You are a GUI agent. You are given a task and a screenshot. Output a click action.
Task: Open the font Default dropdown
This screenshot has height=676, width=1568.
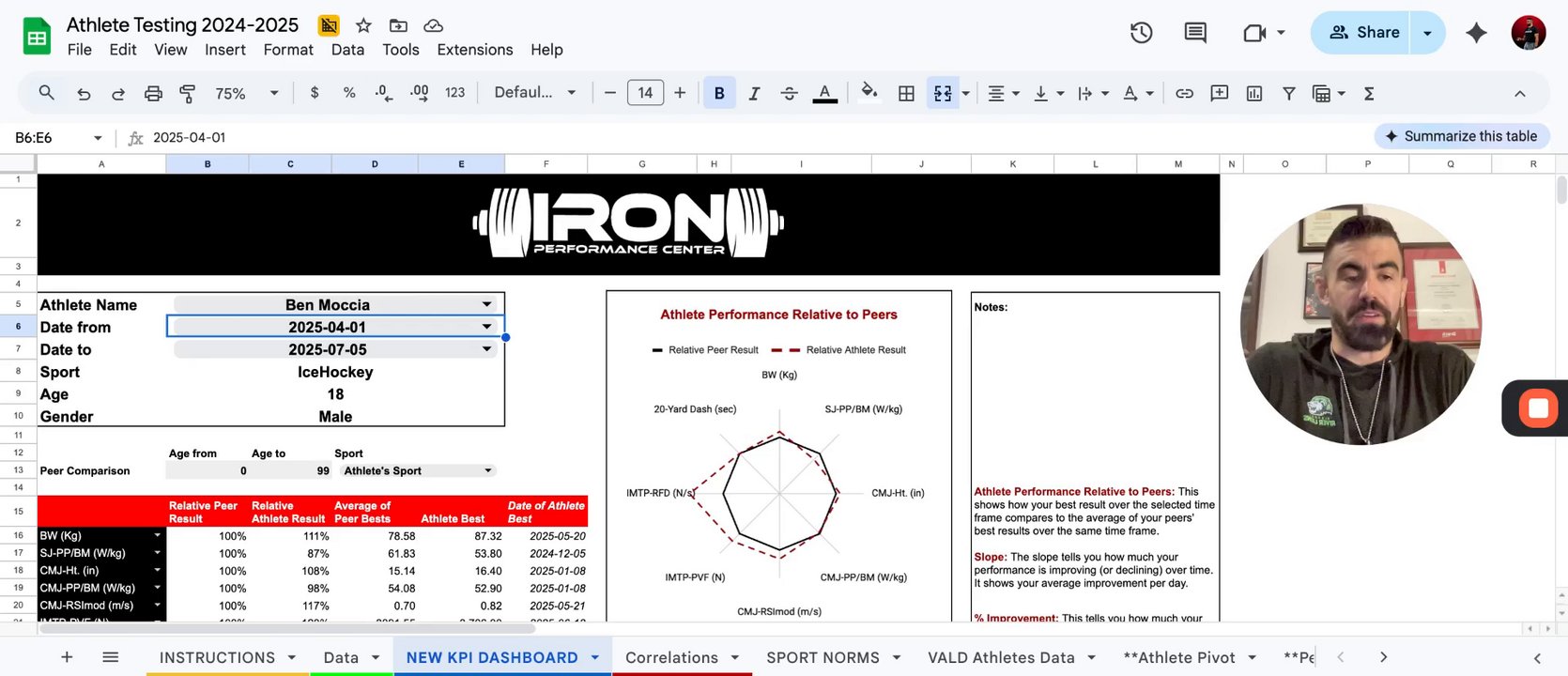[x=535, y=93]
